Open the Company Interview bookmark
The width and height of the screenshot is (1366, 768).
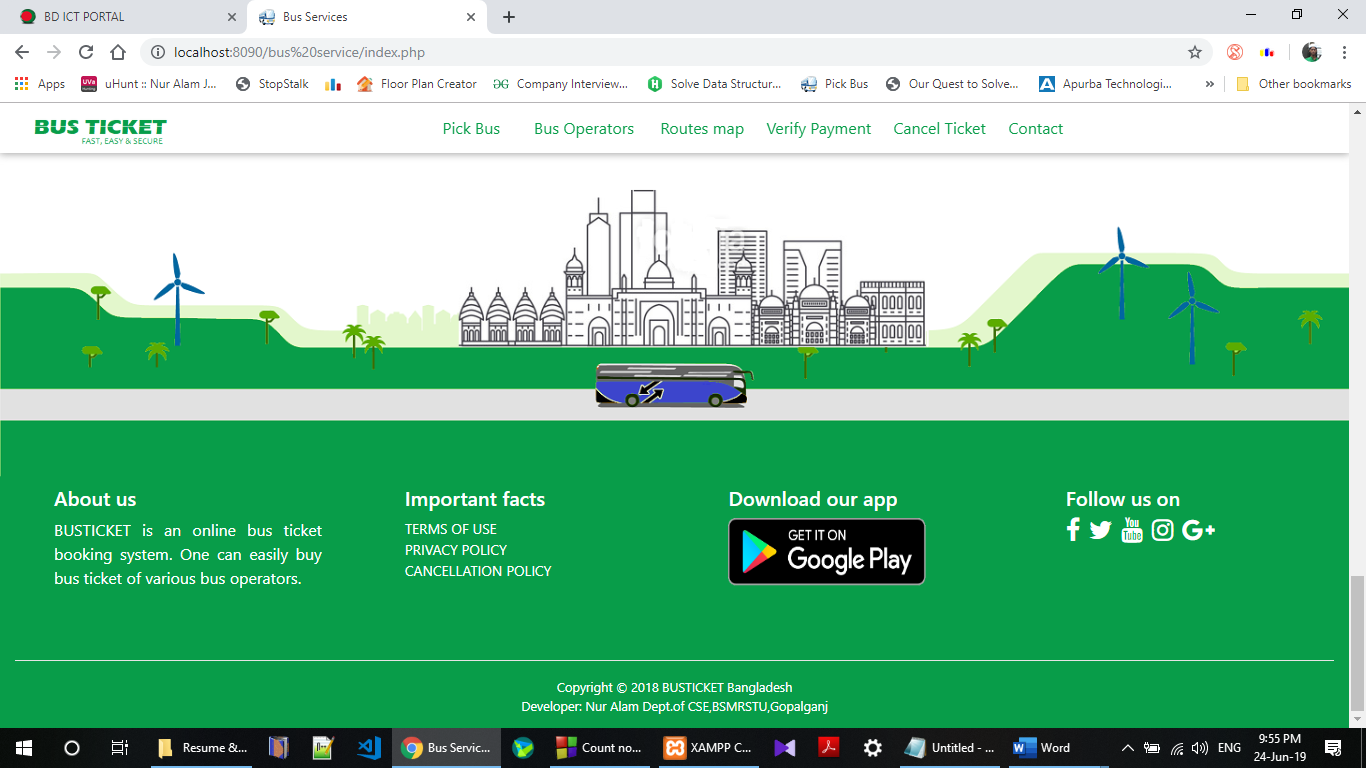click(x=561, y=84)
